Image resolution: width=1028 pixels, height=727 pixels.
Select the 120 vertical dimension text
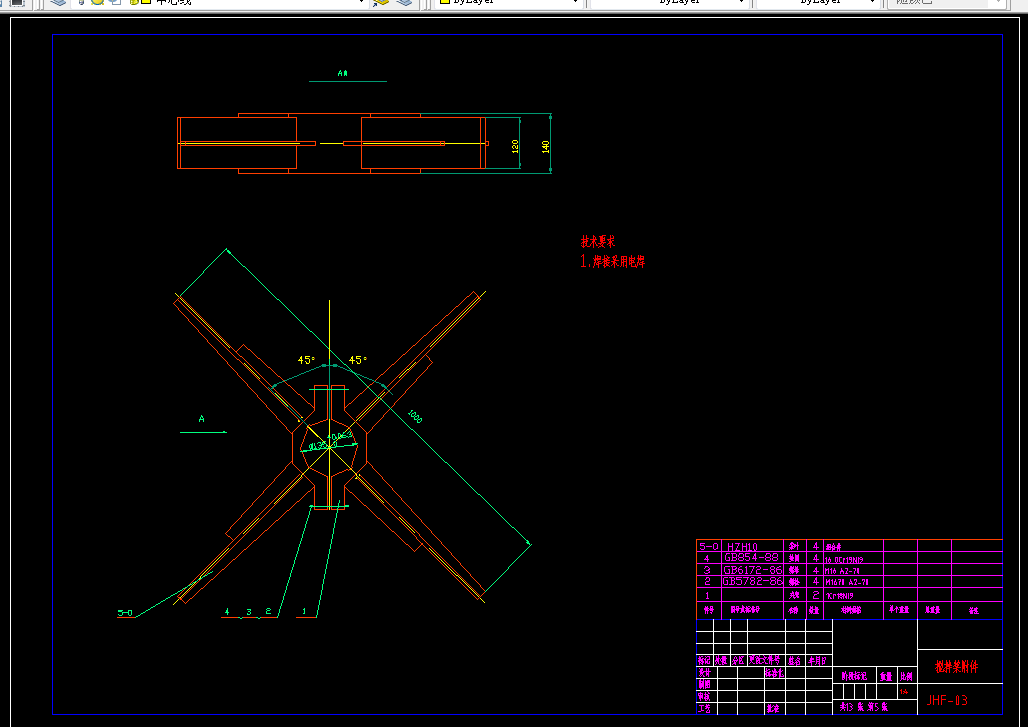point(515,146)
